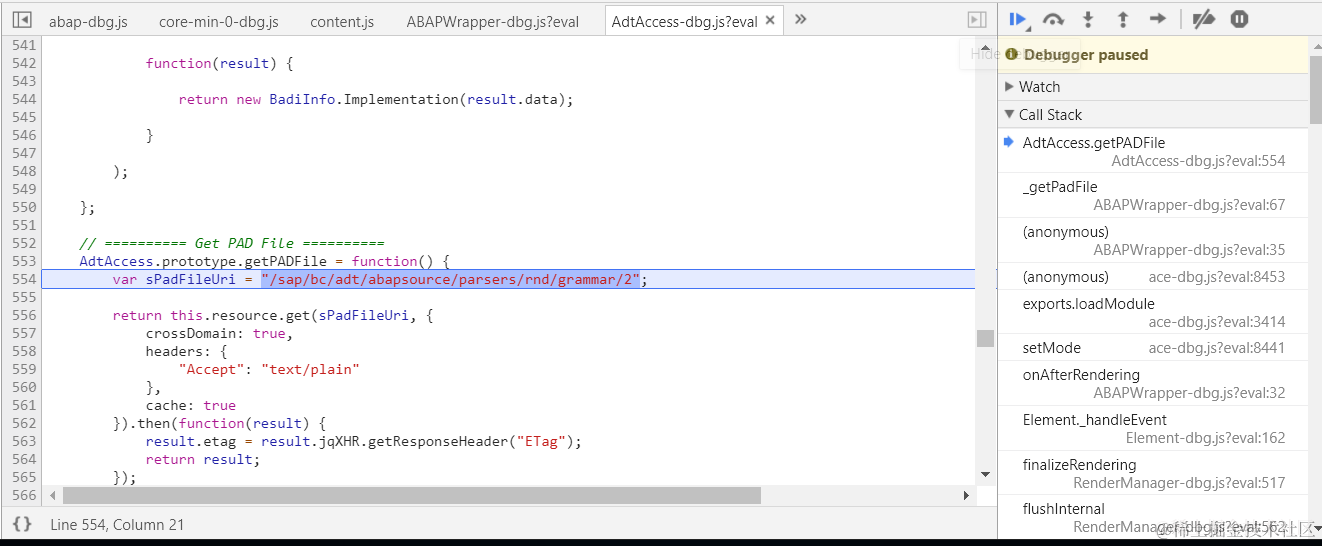
Task: Close the AdtAccess-dbg.js?eval tab
Action: click(768, 21)
